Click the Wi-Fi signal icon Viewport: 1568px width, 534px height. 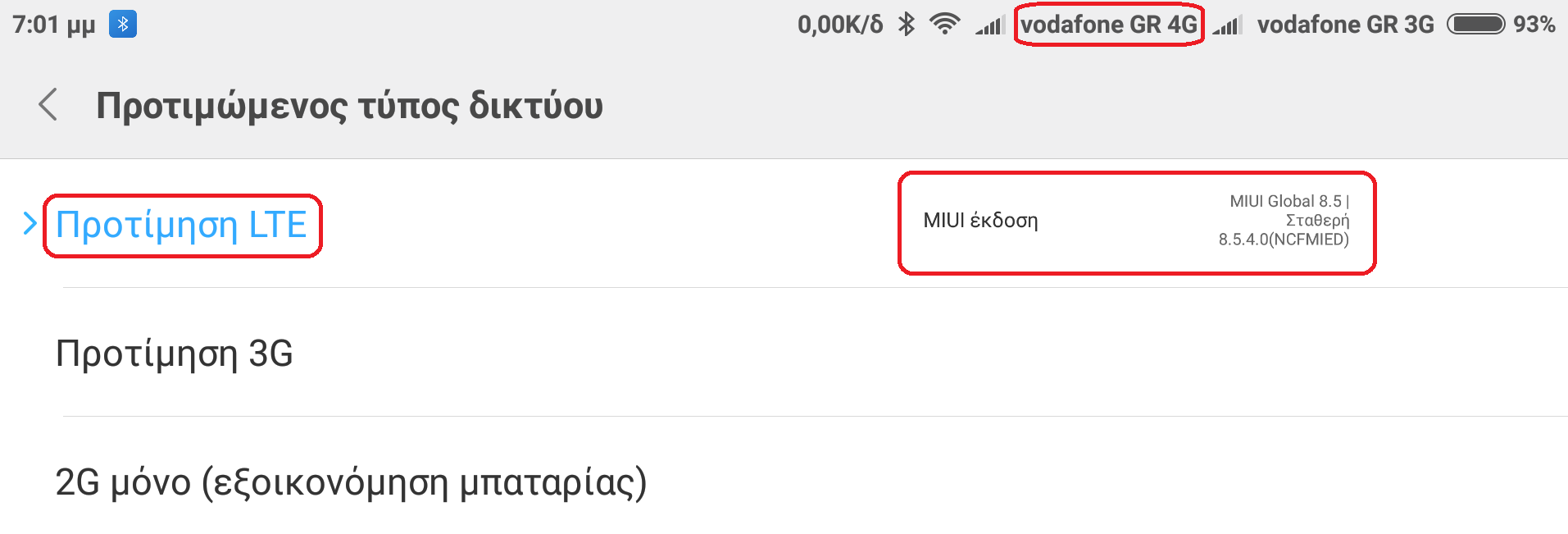(944, 25)
